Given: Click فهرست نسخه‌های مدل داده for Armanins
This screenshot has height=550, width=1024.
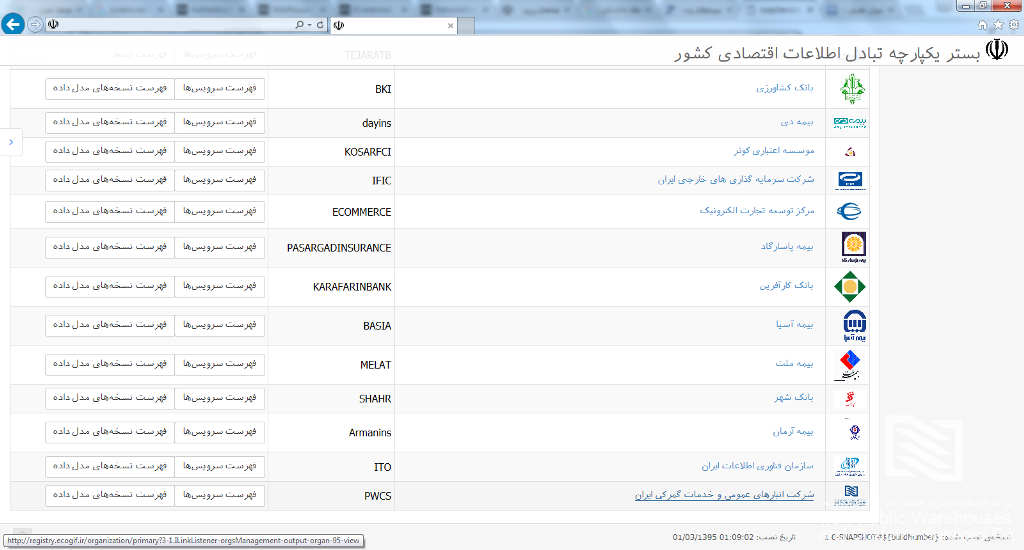Looking at the screenshot, I should click(x=110, y=432).
